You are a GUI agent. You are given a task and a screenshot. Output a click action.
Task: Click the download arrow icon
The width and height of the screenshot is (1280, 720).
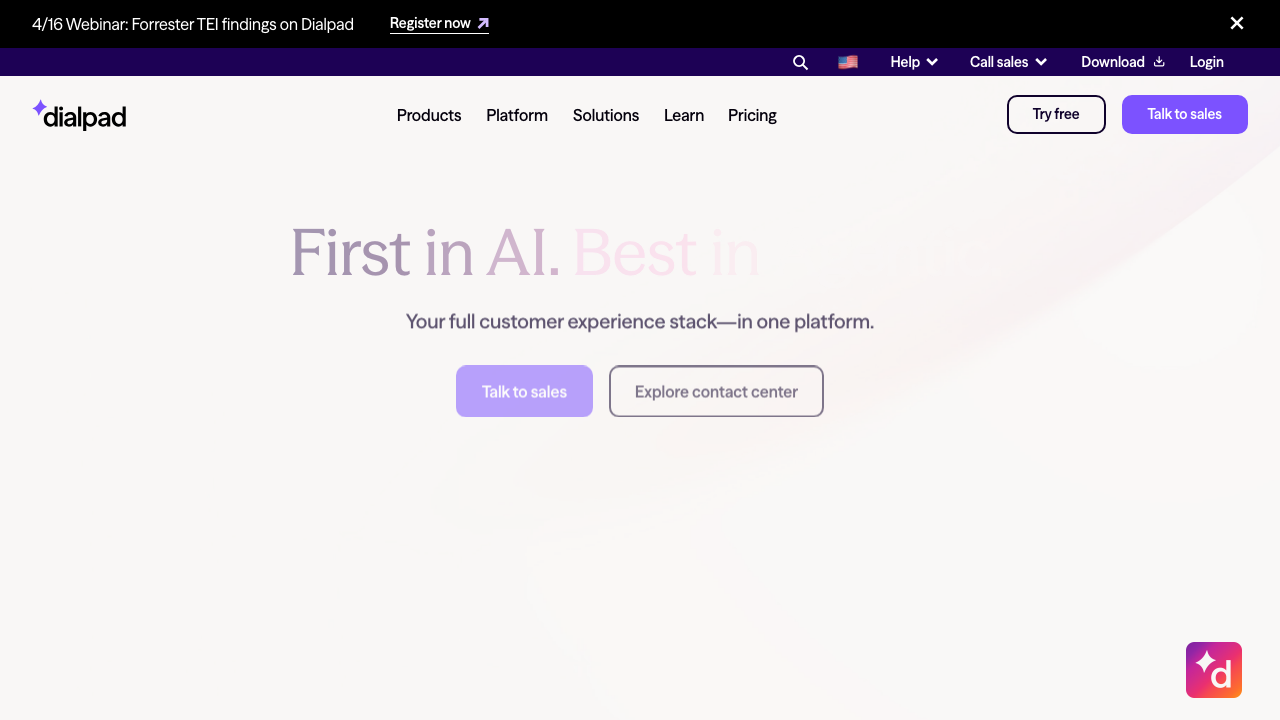pyautogui.click(x=1159, y=62)
